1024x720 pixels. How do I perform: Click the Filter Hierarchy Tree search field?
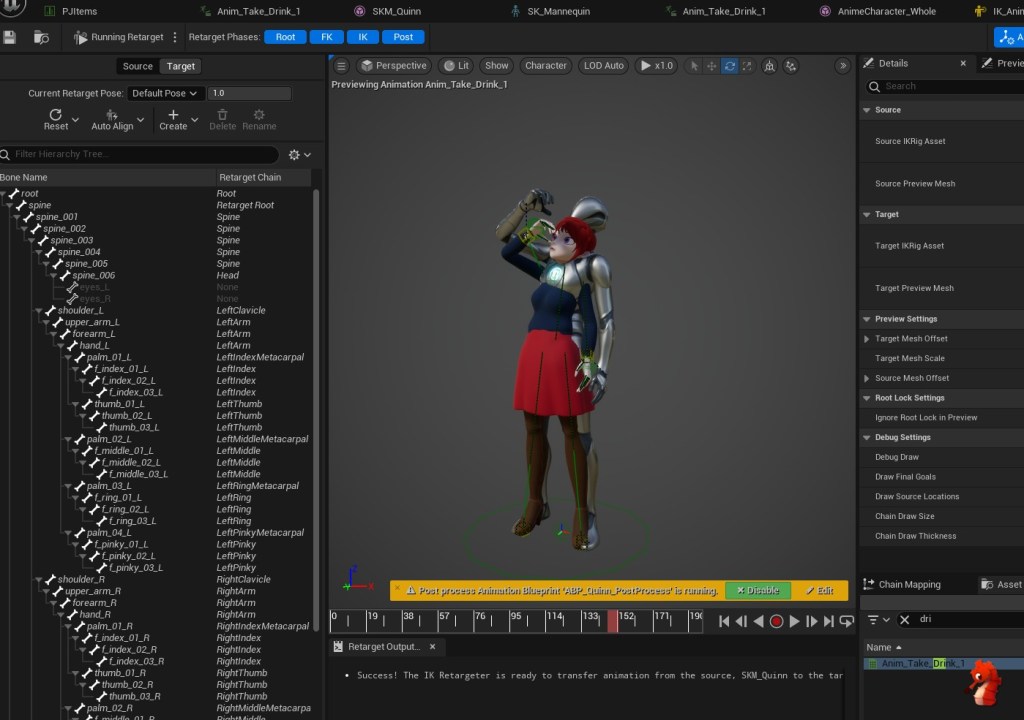point(140,155)
